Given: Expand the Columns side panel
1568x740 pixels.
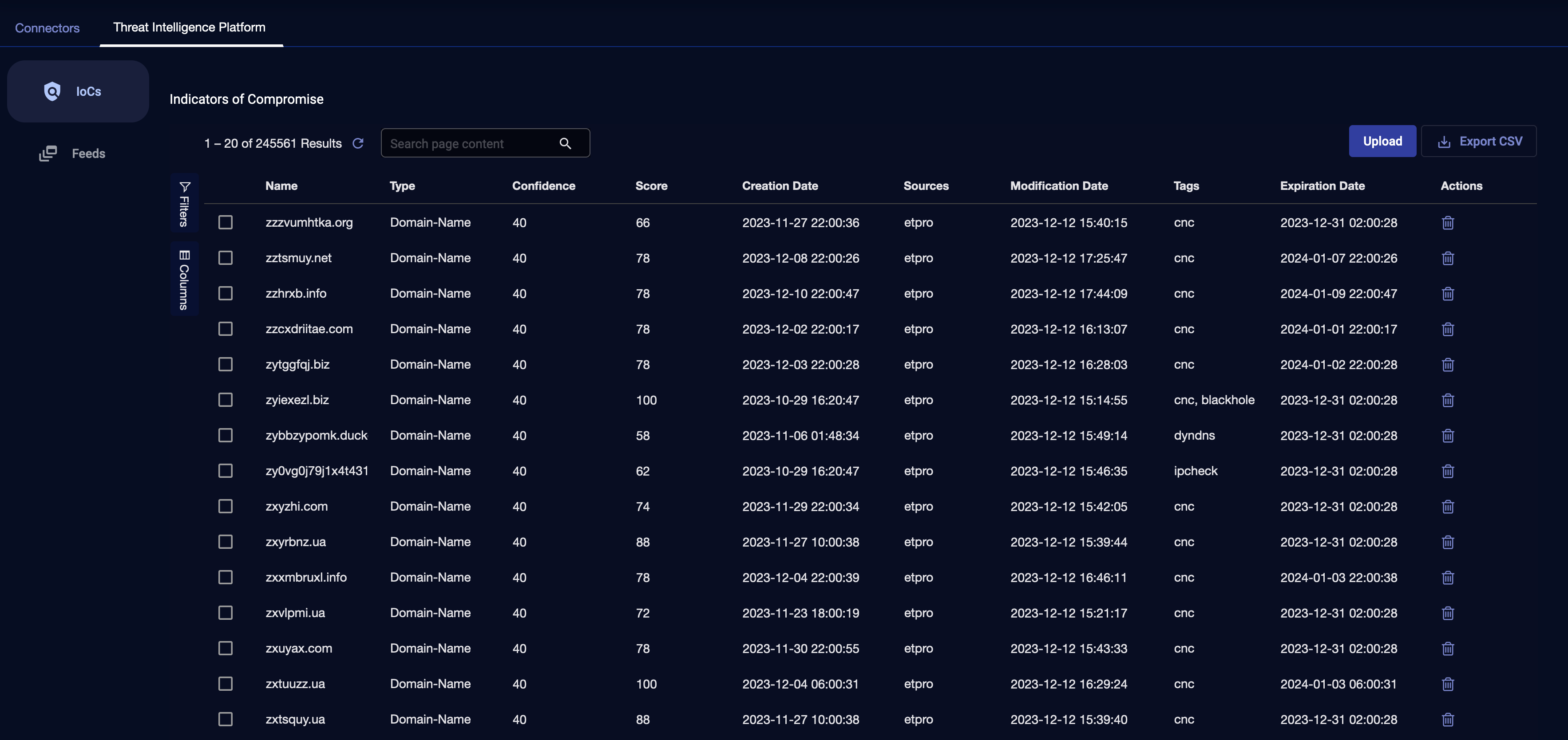Looking at the screenshot, I should pyautogui.click(x=184, y=279).
